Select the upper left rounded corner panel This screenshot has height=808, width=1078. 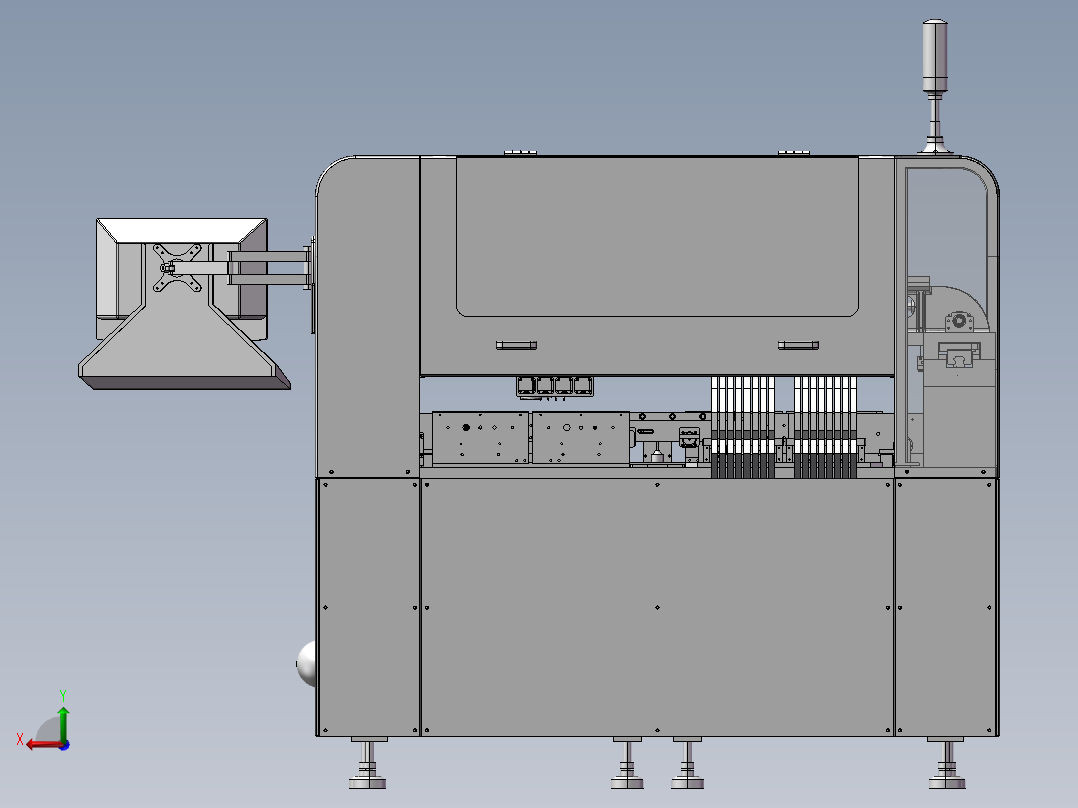pos(368,316)
